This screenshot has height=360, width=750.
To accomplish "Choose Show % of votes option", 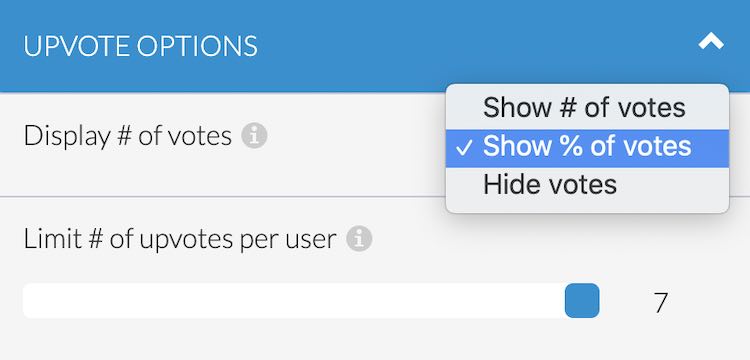I will click(587, 146).
